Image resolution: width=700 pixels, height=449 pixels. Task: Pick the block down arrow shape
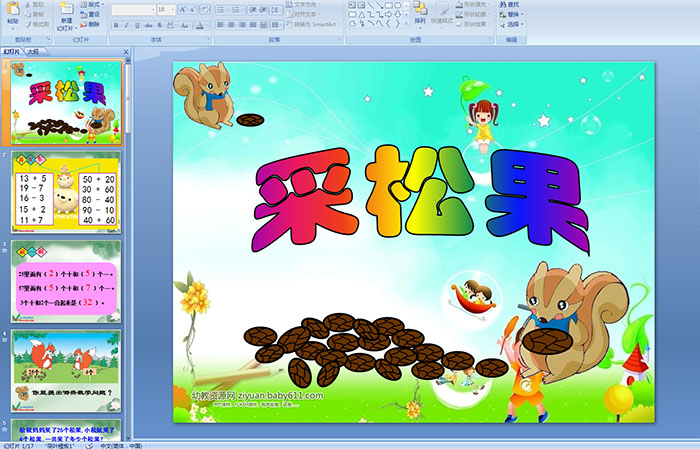tap(397, 14)
